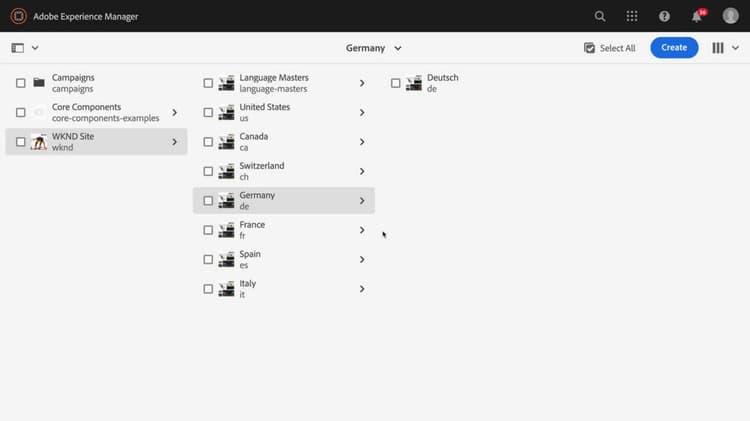This screenshot has width=750, height=421.
Task: Check the United States checkbox
Action: click(x=208, y=112)
